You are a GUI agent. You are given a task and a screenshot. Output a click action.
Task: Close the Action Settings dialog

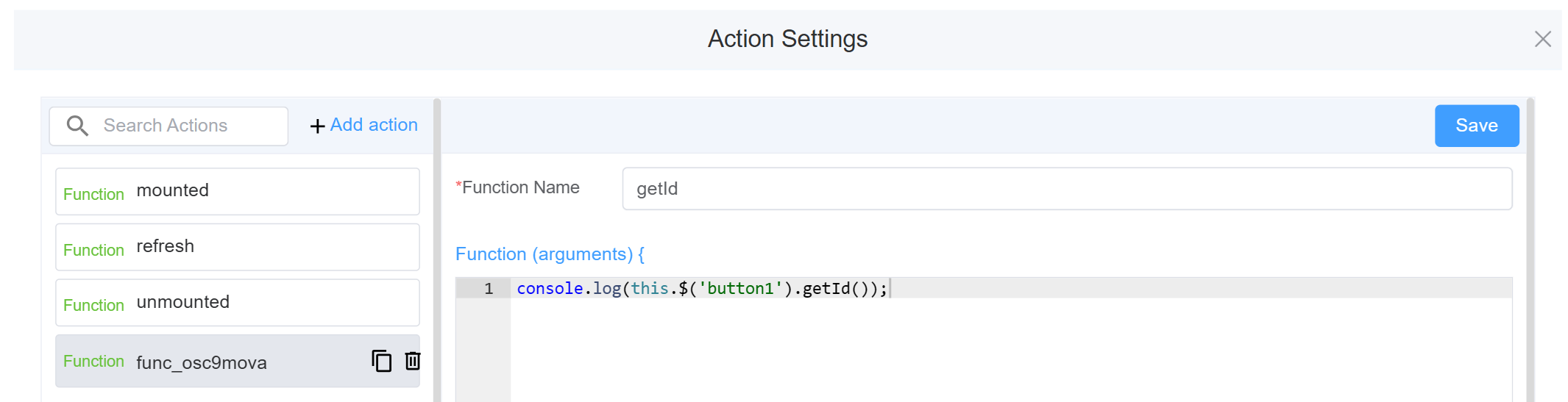[x=1542, y=39]
